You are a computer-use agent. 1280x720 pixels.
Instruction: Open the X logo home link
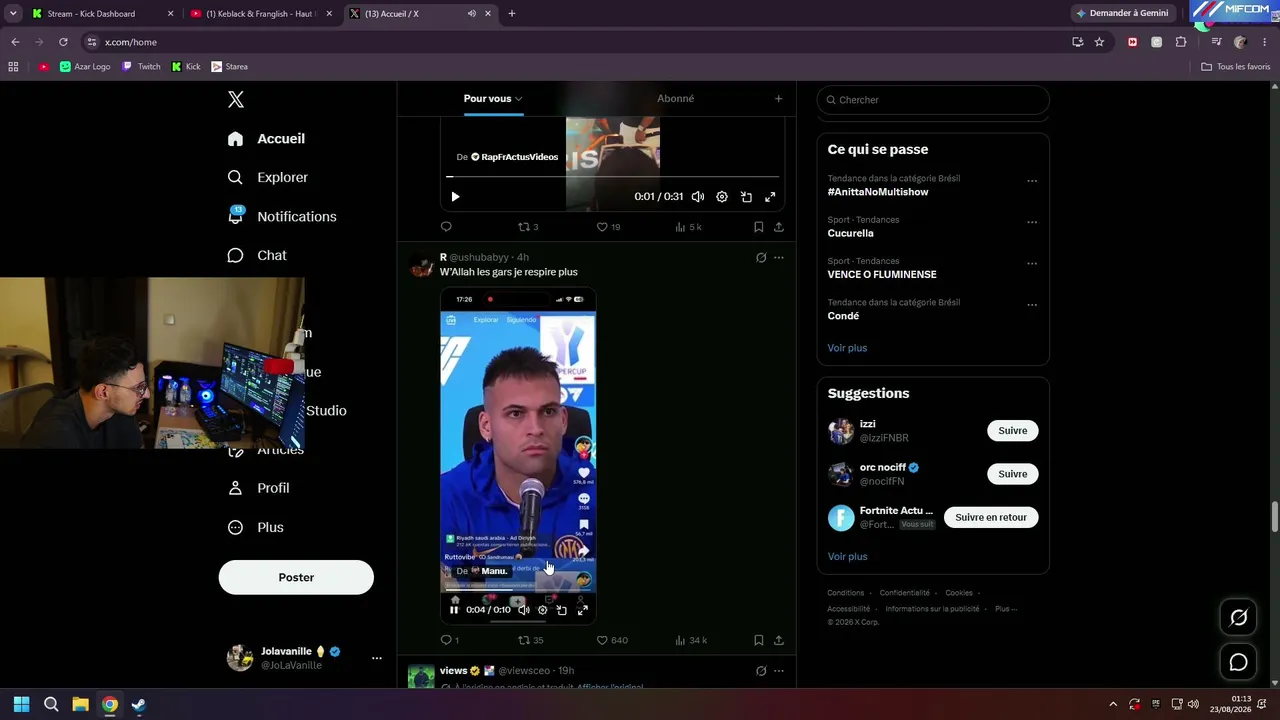[236, 99]
